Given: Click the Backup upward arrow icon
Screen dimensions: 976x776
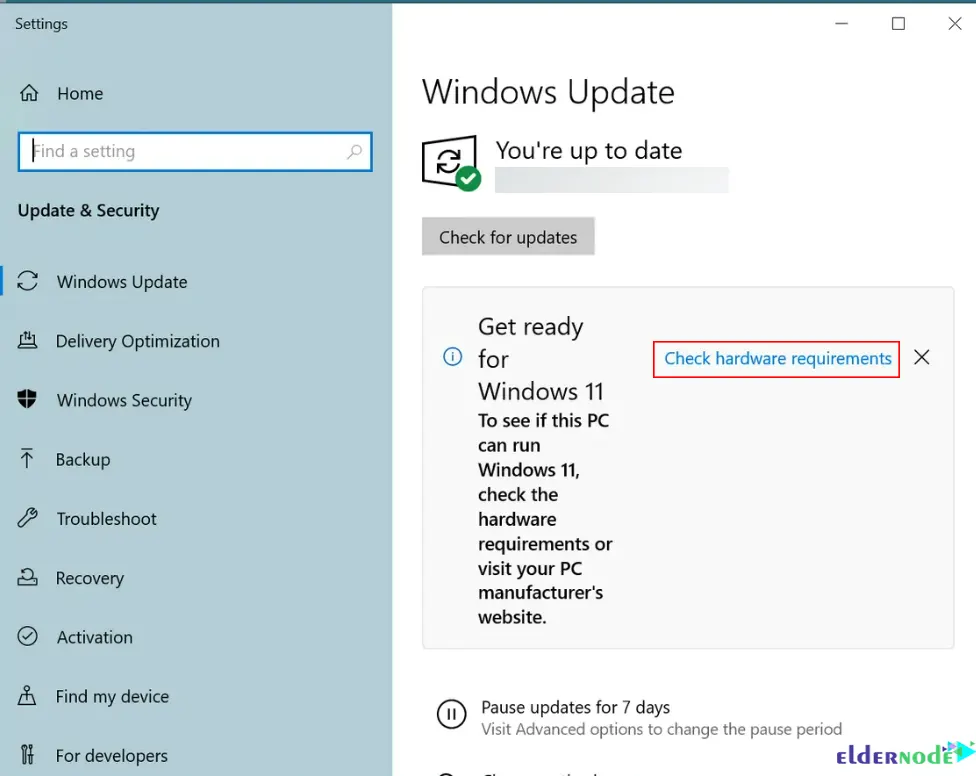Looking at the screenshot, I should (27, 459).
